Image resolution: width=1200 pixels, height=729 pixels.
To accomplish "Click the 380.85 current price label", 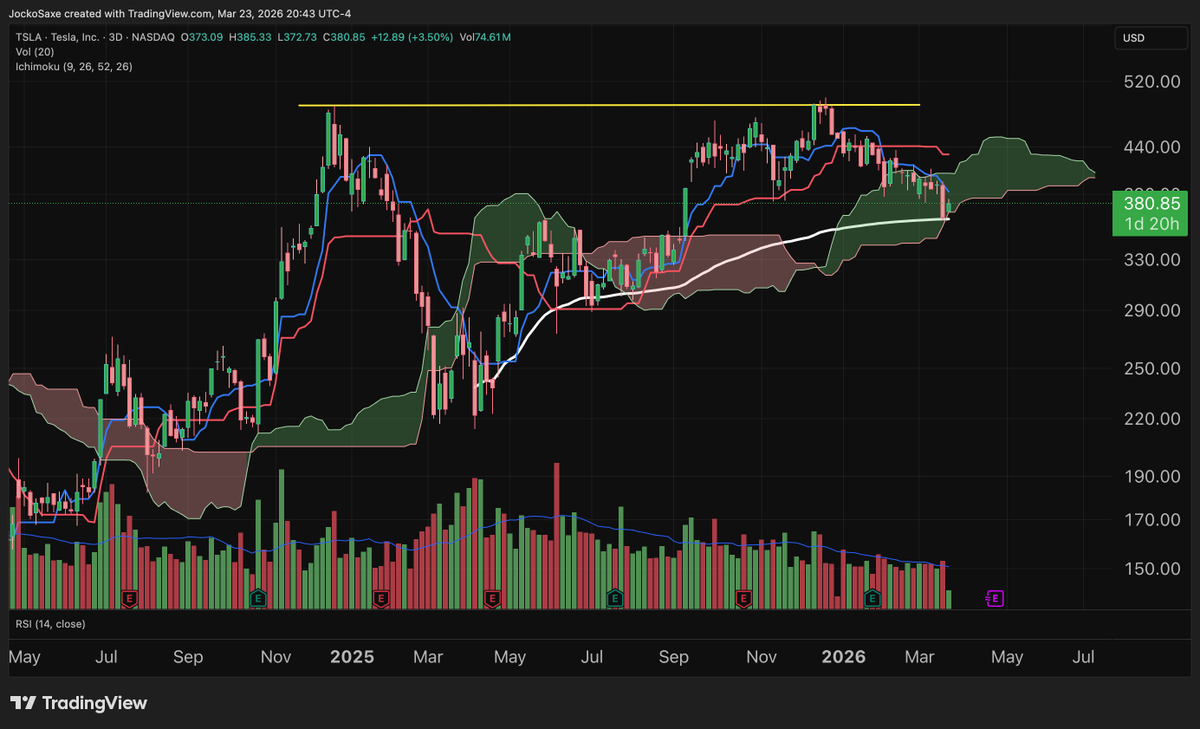I will click(x=1149, y=202).
